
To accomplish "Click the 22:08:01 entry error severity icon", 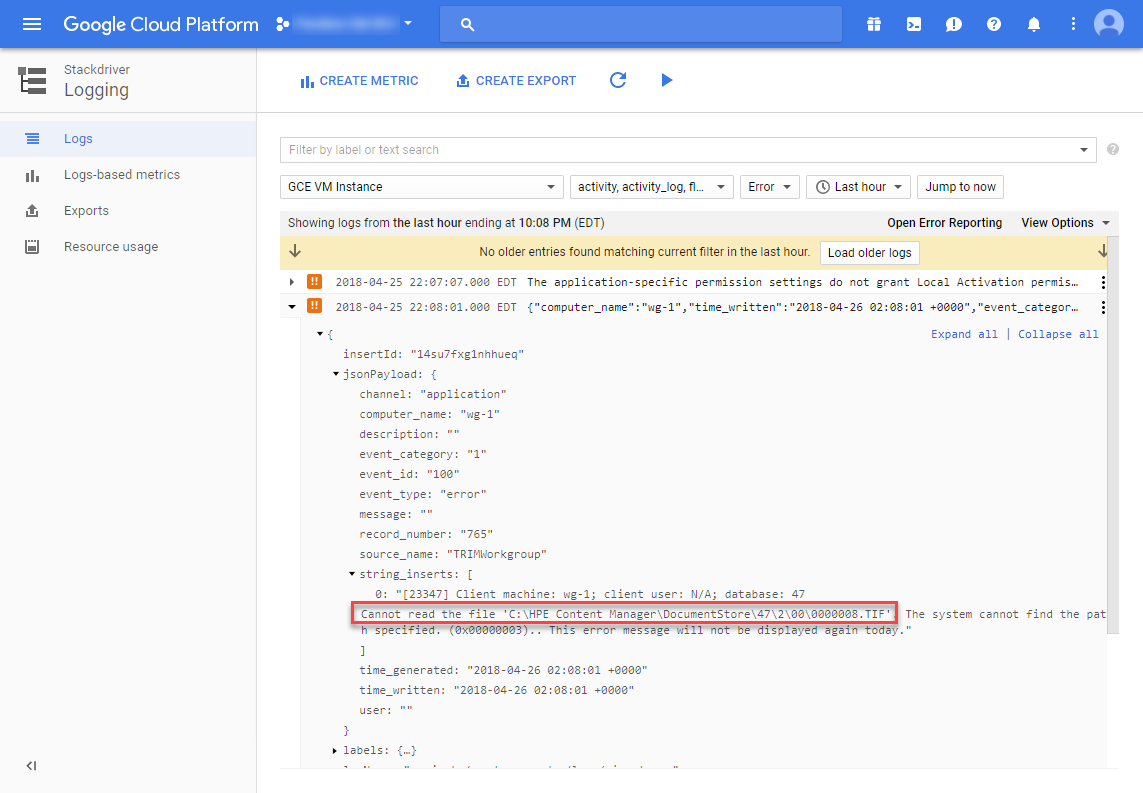I will point(315,306).
